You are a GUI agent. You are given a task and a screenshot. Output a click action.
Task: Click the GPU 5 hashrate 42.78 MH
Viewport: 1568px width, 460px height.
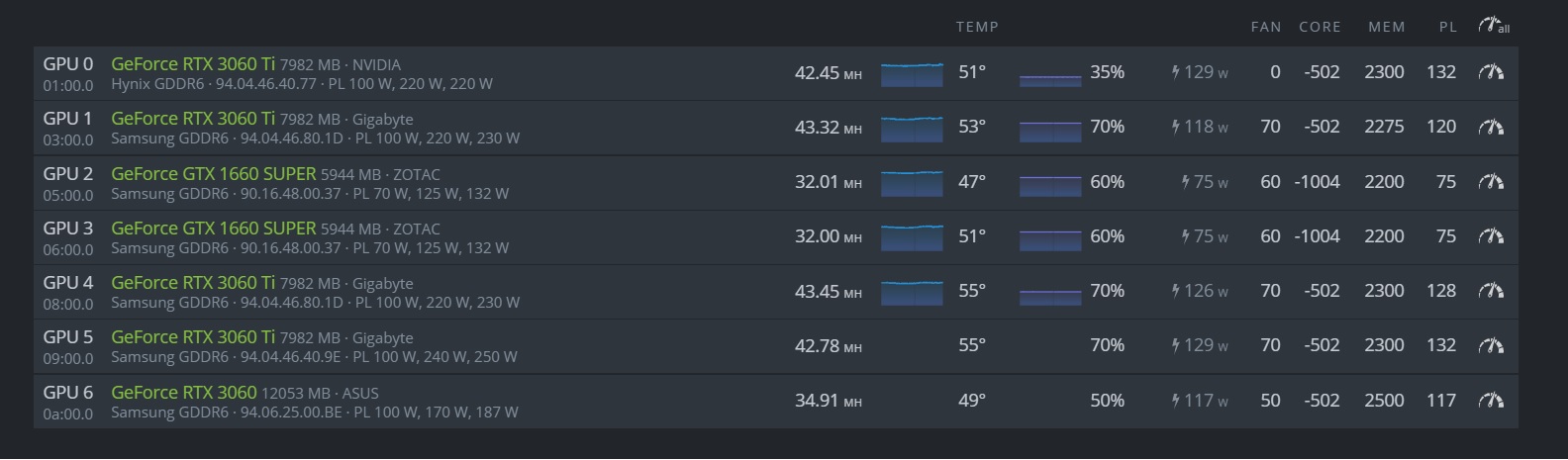(829, 345)
